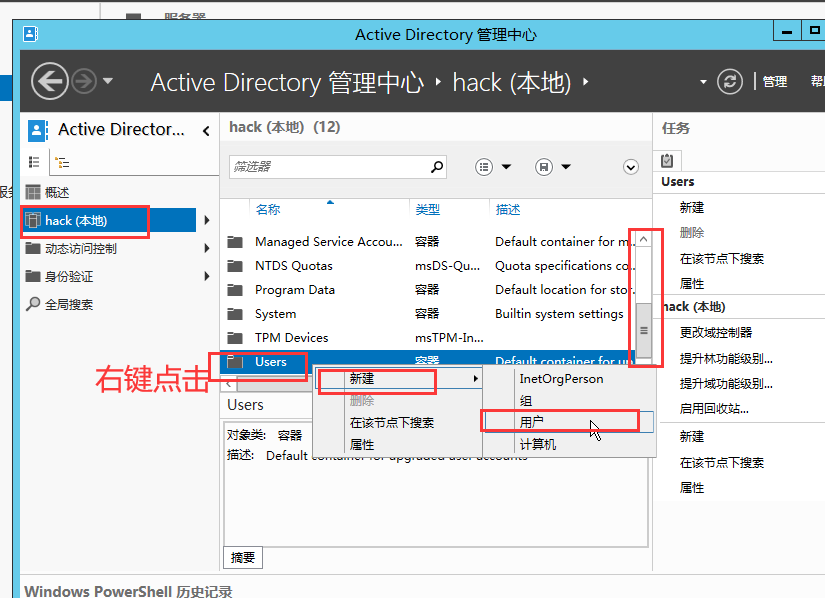Open dropdown arrow left of refresh icon
This screenshot has width=825, height=598.
(x=703, y=82)
